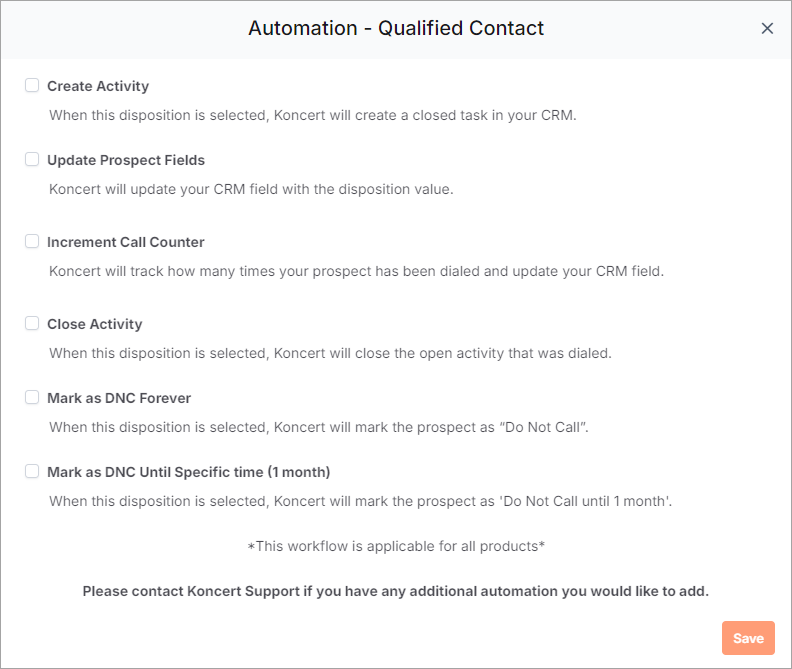Click the Close Activity label text

click(94, 324)
